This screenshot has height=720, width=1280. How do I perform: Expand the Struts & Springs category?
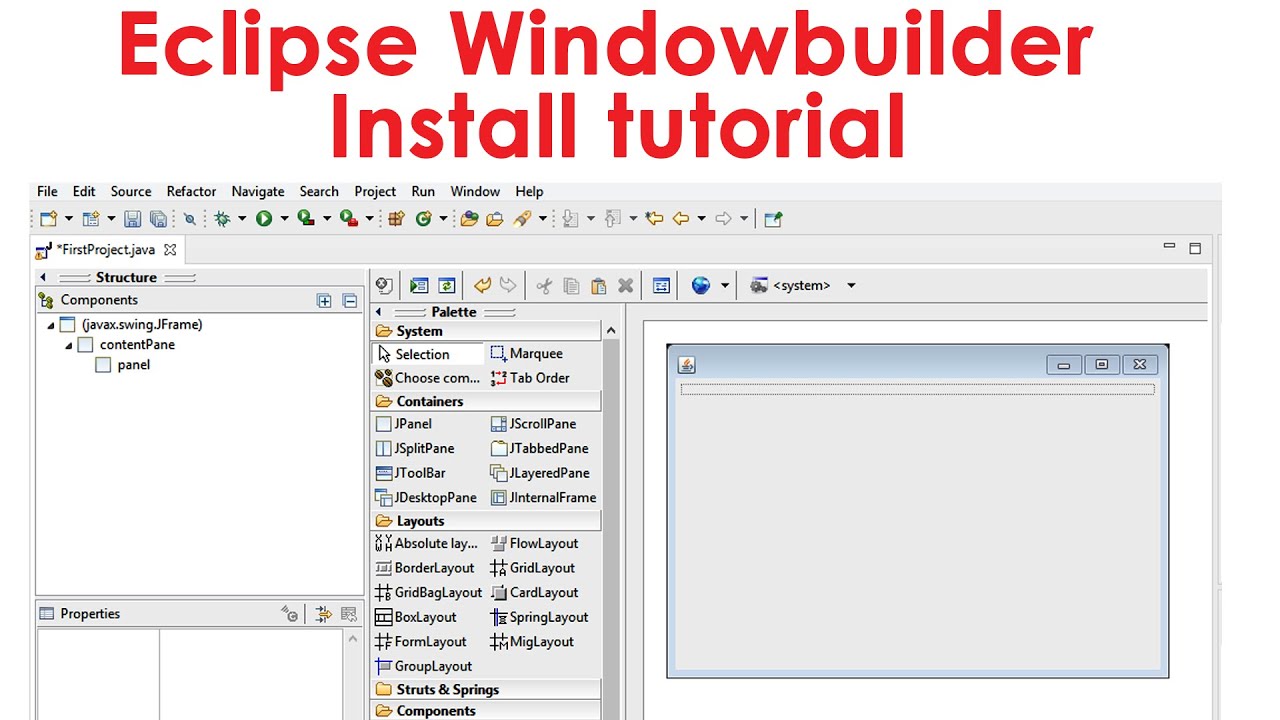(x=486, y=689)
